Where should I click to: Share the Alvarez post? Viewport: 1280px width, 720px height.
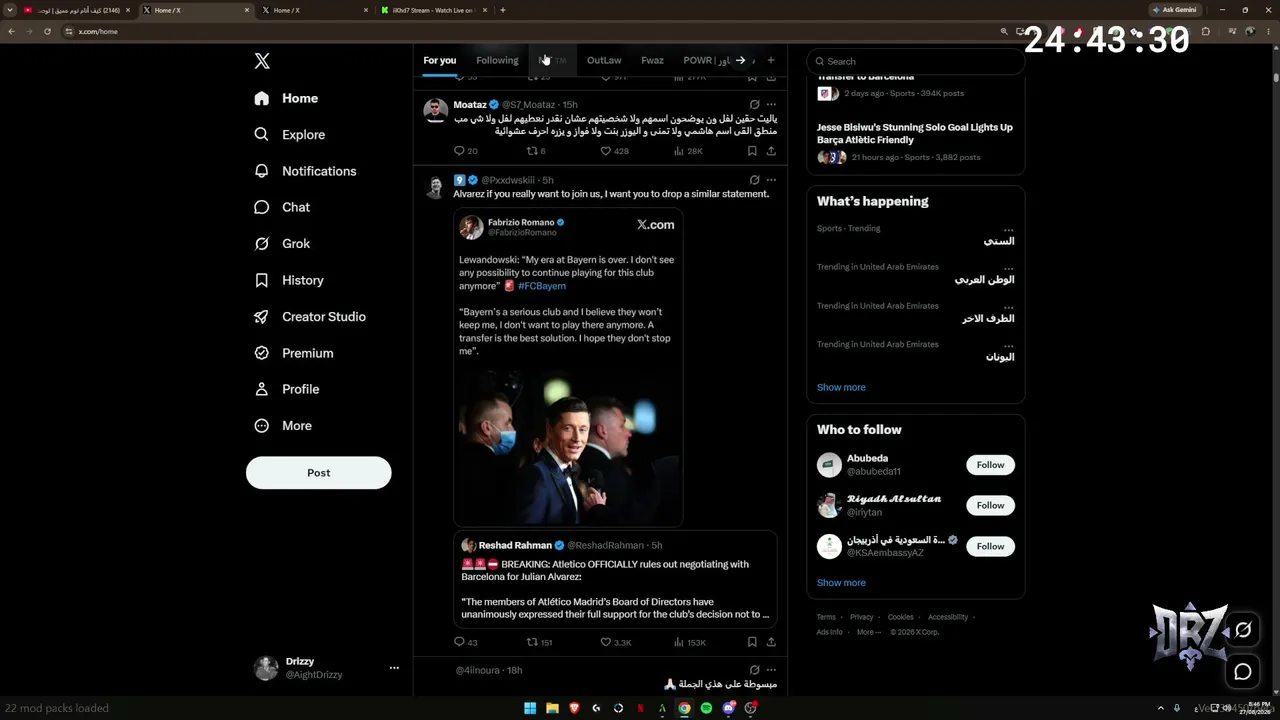[x=771, y=642]
